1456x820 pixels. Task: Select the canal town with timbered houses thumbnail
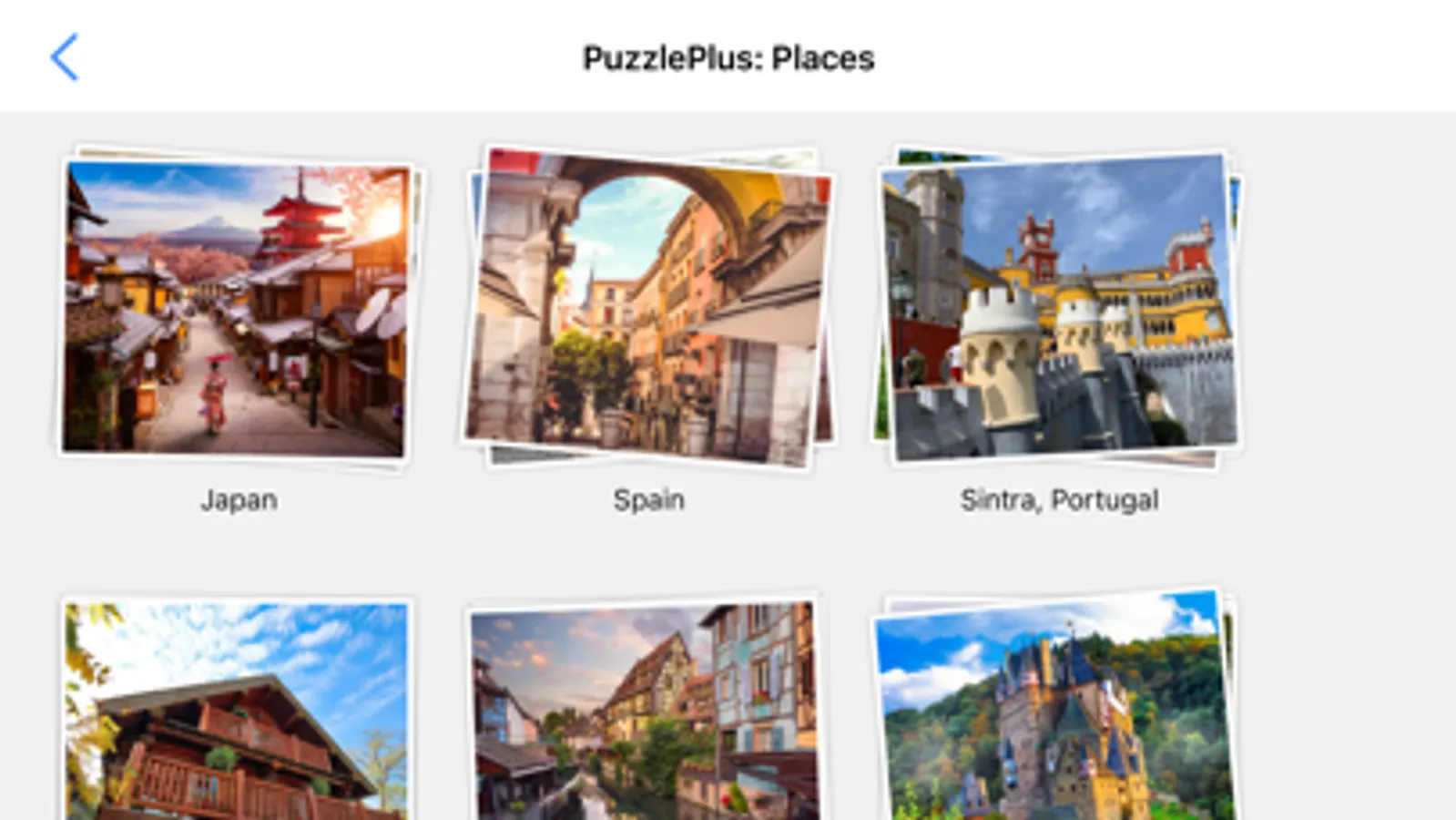(x=644, y=709)
